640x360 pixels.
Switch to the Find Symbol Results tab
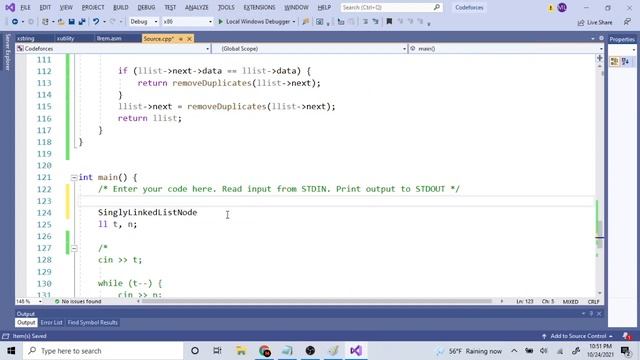coord(93,322)
